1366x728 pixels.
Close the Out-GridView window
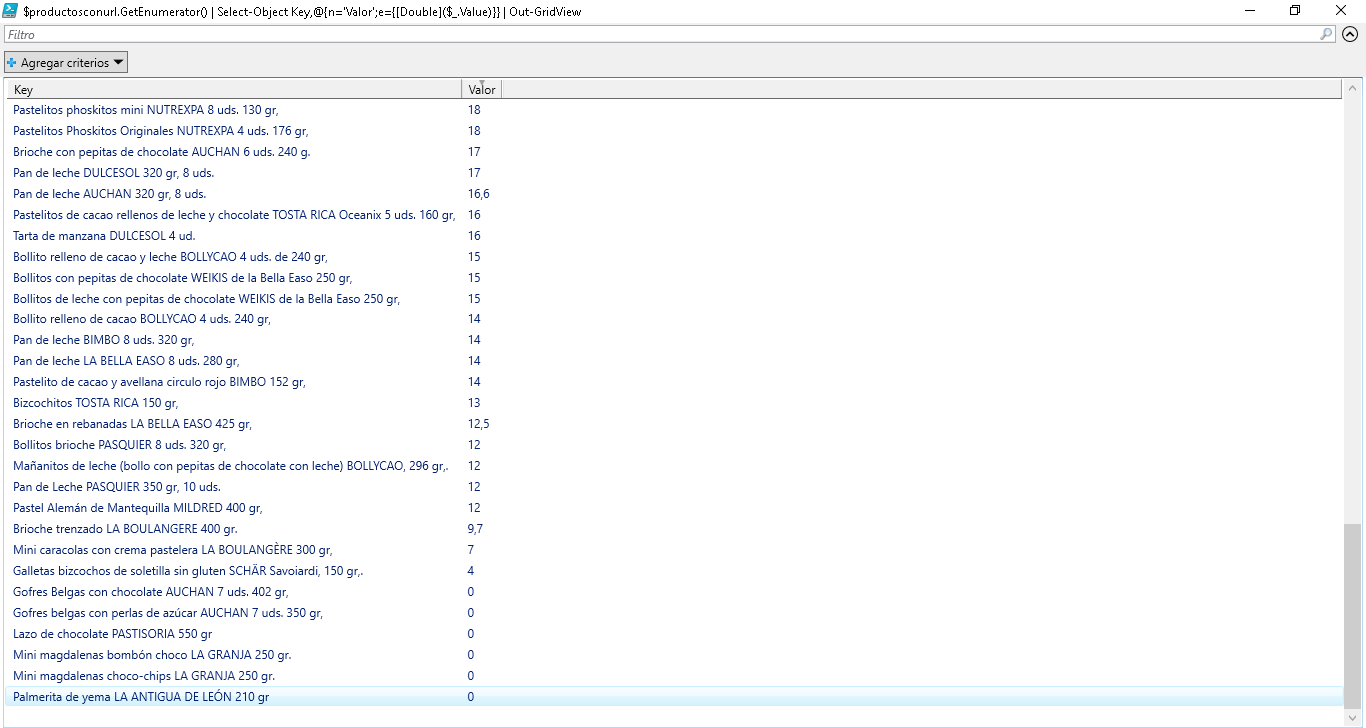pos(1341,11)
